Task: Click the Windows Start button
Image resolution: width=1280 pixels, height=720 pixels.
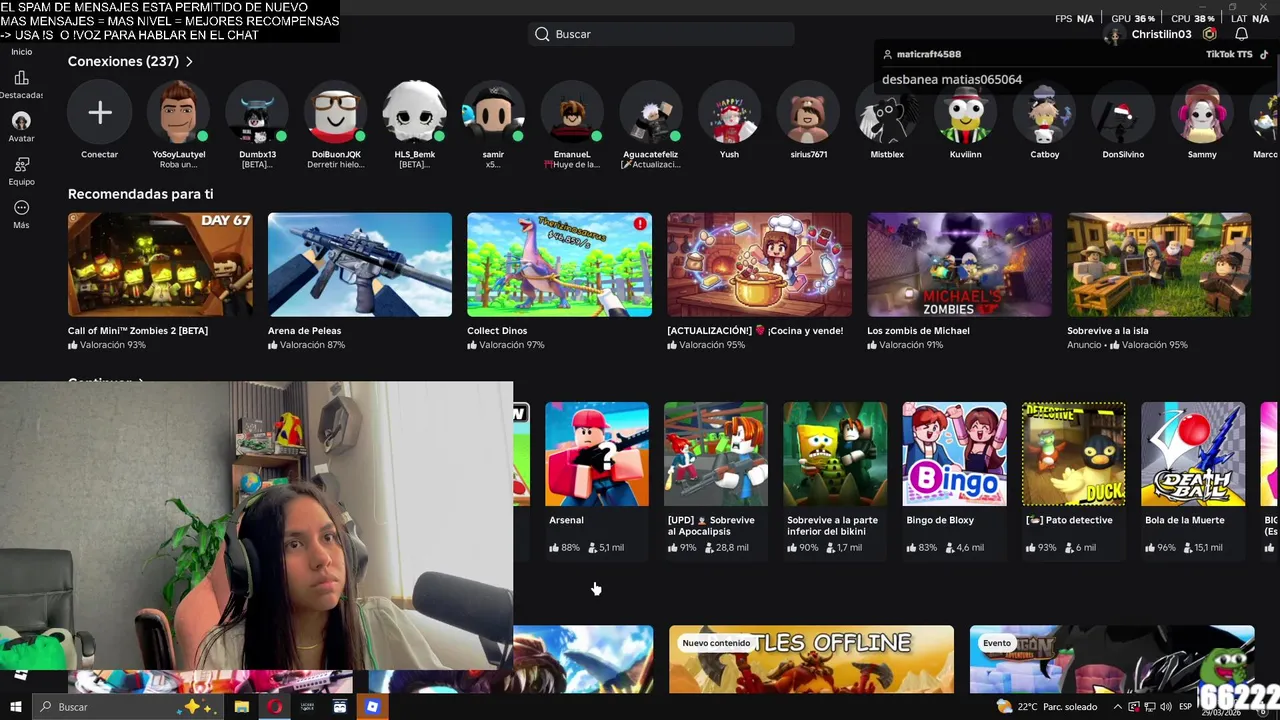Action: (16, 707)
